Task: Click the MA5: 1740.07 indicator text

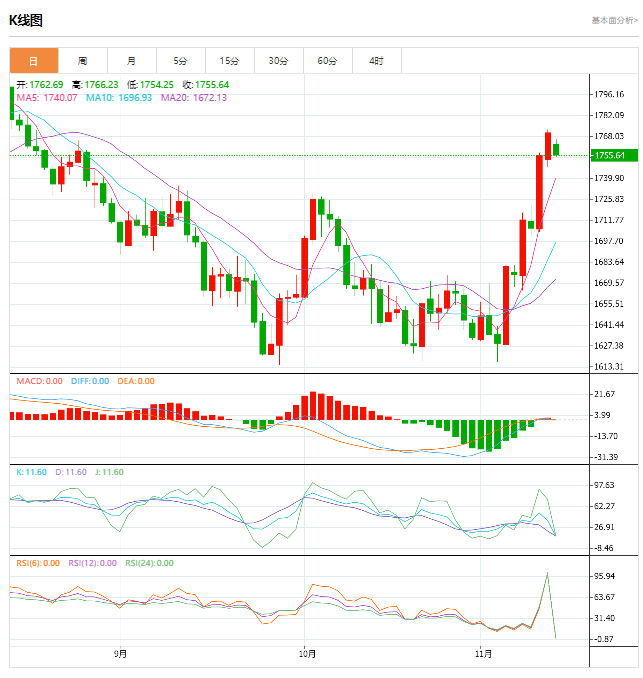Action: pos(47,98)
